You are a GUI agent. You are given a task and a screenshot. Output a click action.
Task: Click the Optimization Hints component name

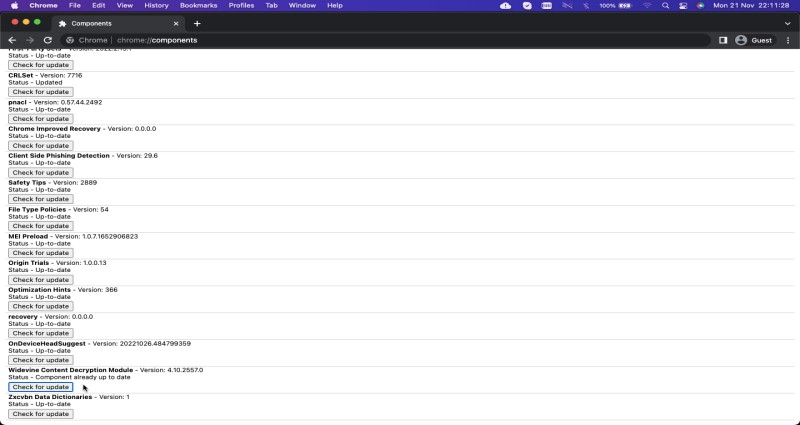point(39,290)
